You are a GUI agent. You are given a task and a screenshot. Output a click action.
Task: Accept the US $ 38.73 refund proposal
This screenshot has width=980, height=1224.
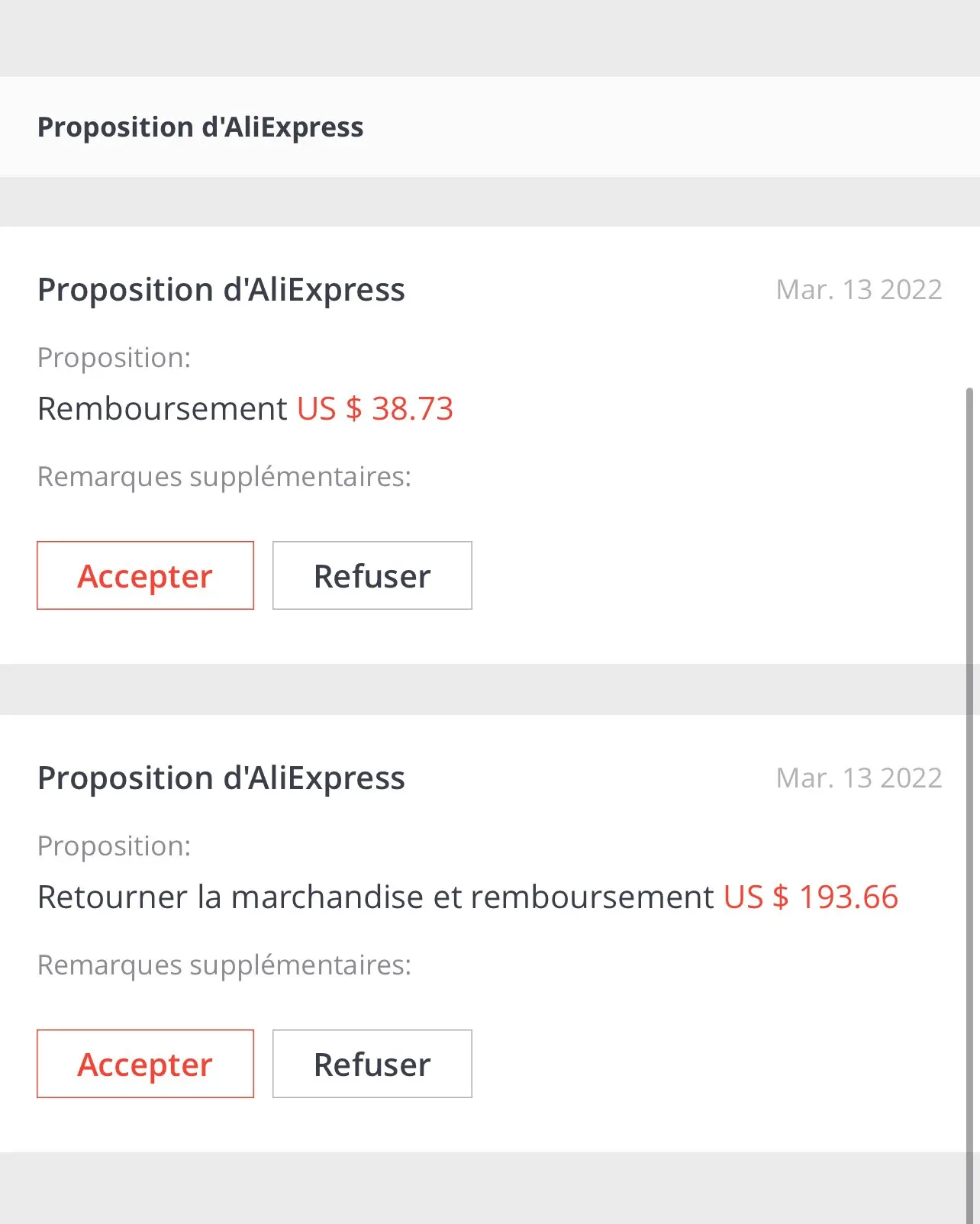coord(145,575)
